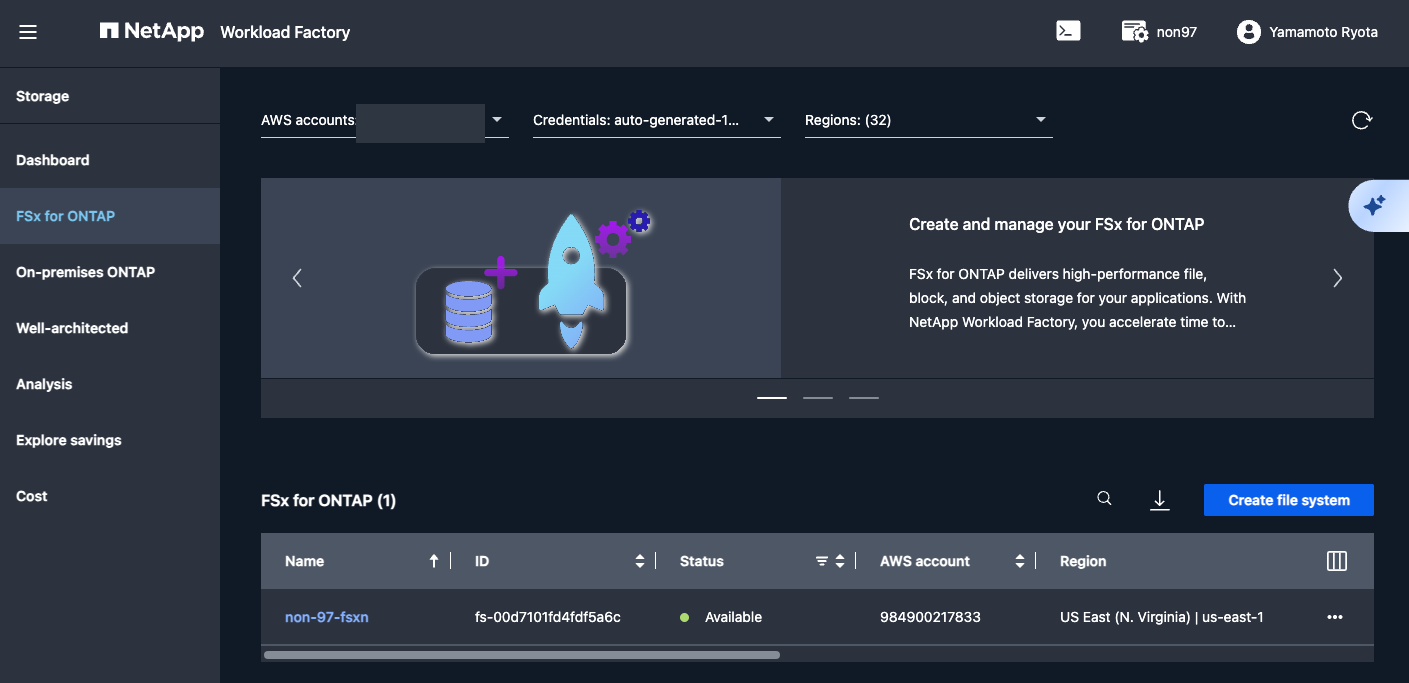Screen dimensions: 1409x683
Task: Select the second carousel indicator
Action: (x=818, y=398)
